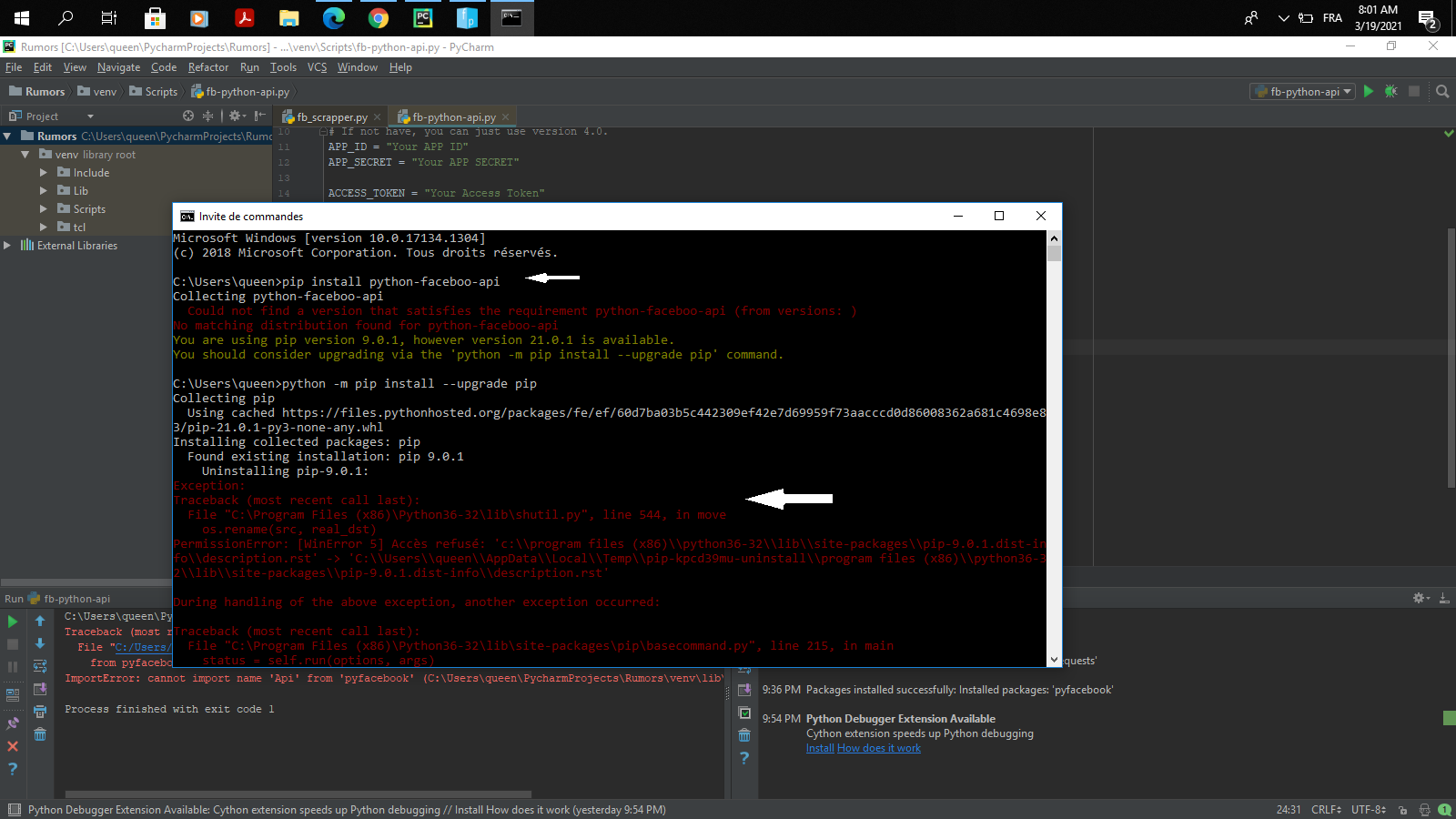Open Event Log help question mark
The width and height of the screenshot is (1456, 819).
(x=744, y=757)
